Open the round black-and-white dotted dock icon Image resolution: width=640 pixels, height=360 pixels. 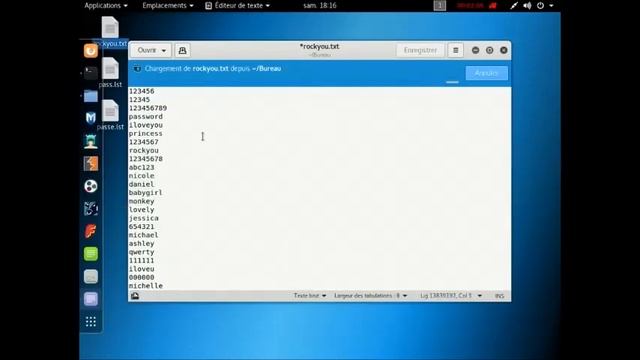(91, 186)
